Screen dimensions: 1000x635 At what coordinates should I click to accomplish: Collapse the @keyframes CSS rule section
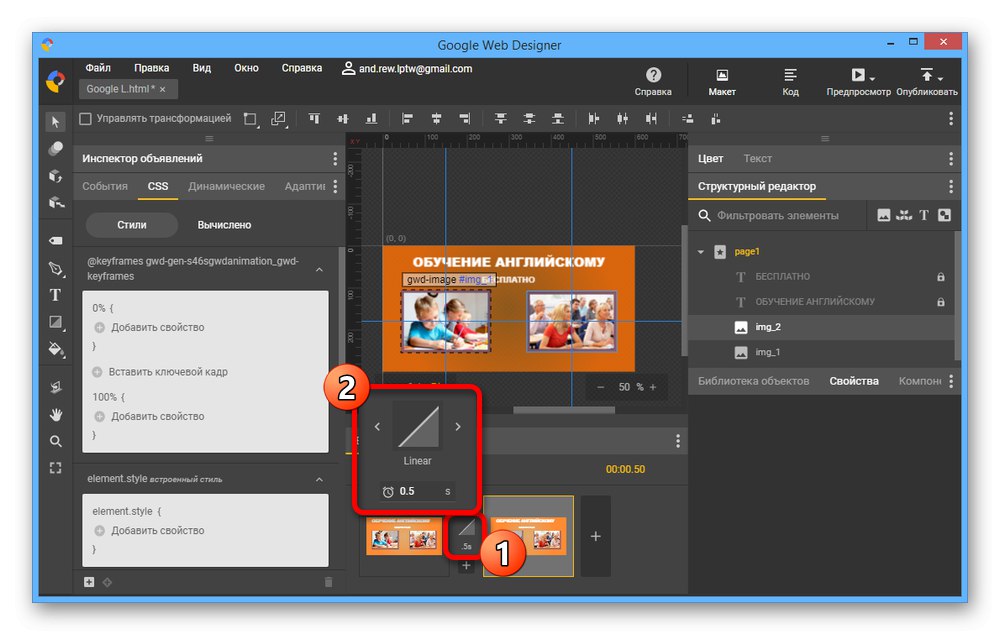coord(319,270)
